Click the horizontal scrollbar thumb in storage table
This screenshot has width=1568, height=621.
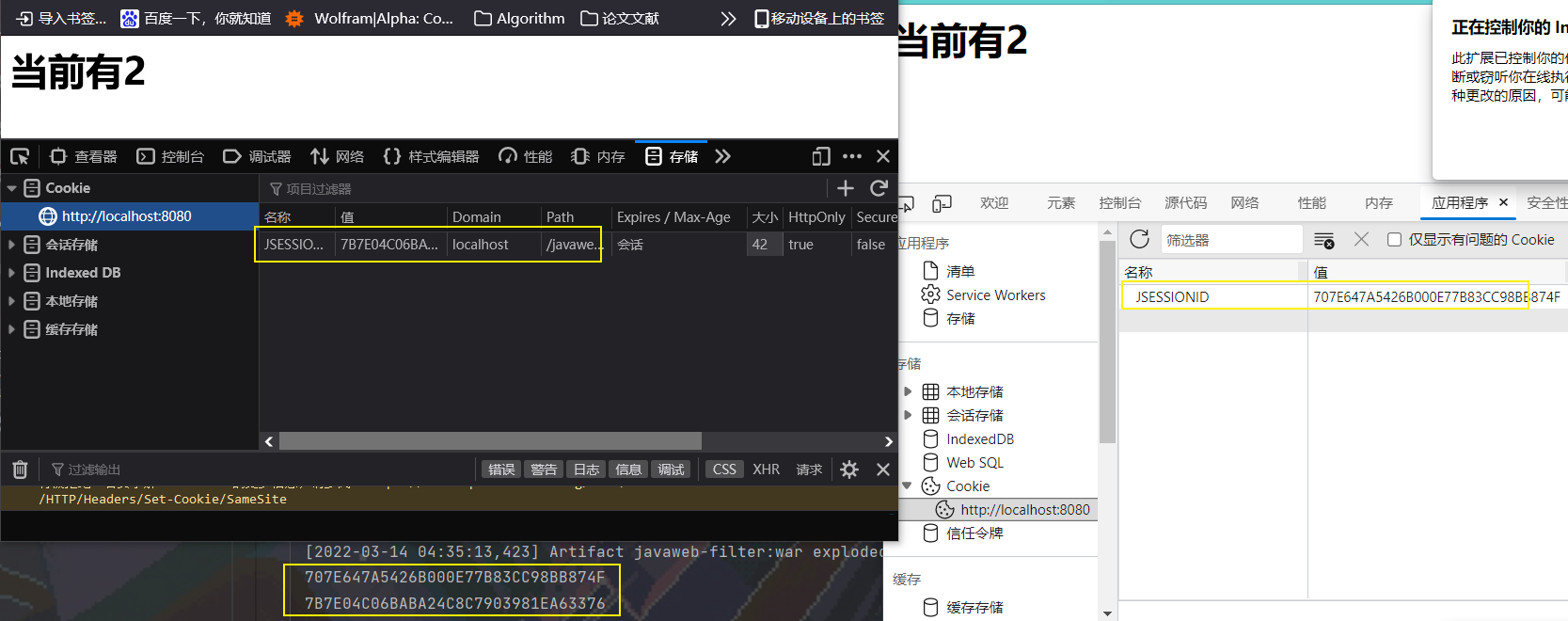pyautogui.click(x=490, y=441)
